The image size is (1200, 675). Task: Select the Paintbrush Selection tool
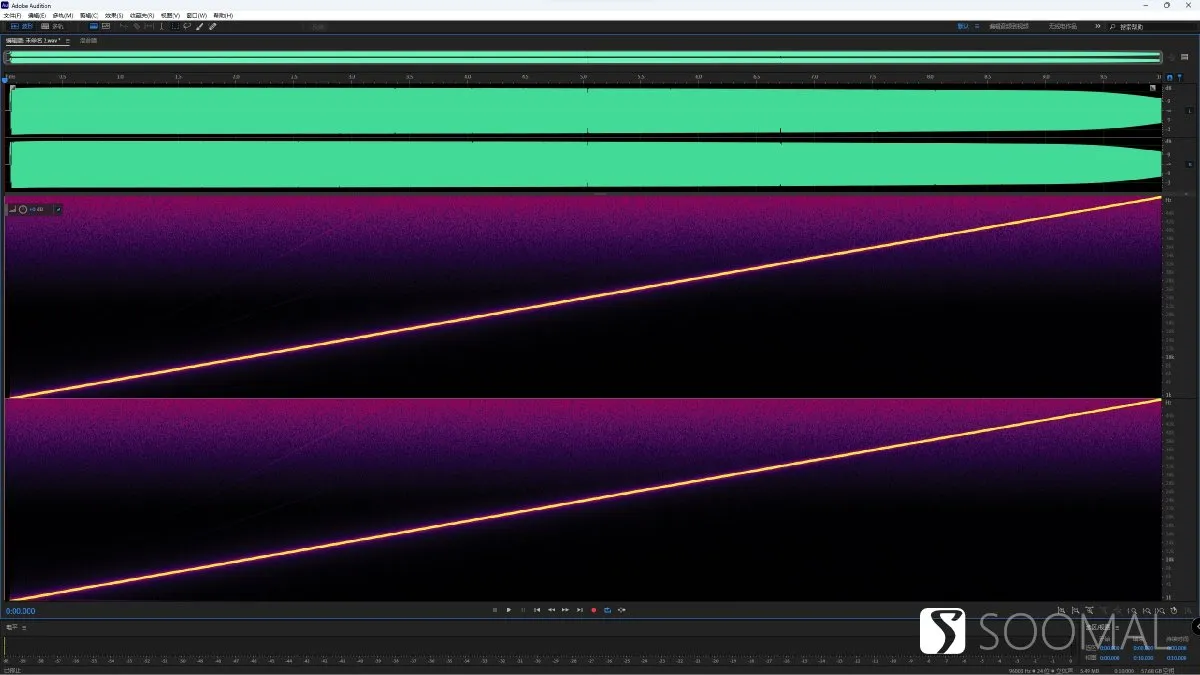pos(199,26)
